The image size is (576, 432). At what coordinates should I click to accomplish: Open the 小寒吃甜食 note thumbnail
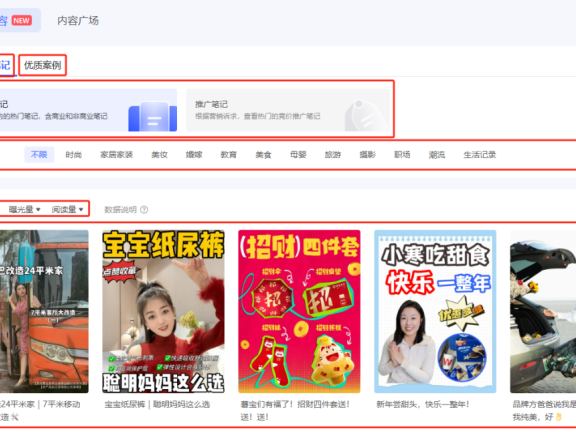point(435,312)
